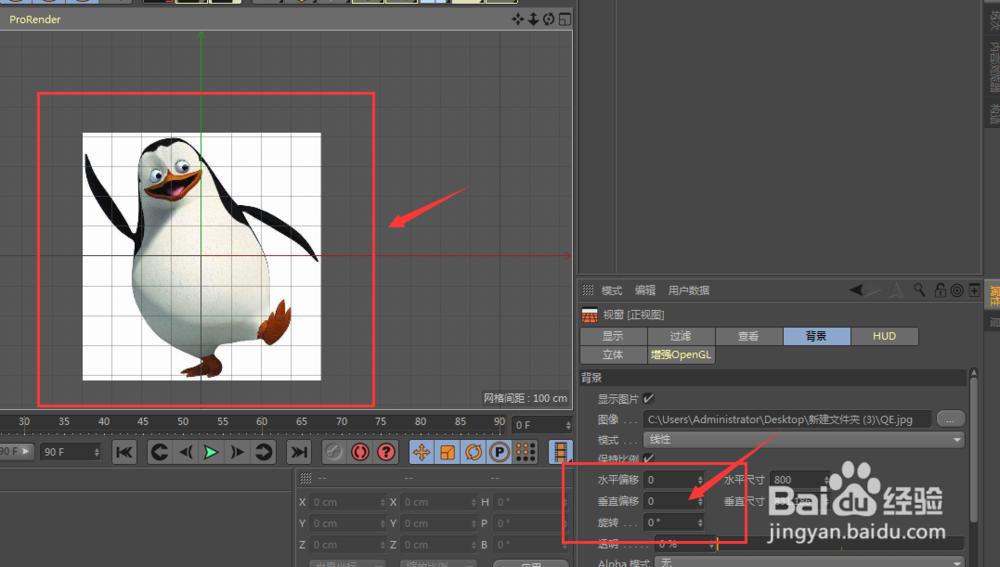Viewport: 1000px width, 567px height.
Task: Click the 旋转 stepper arrows
Action: click(x=700, y=522)
